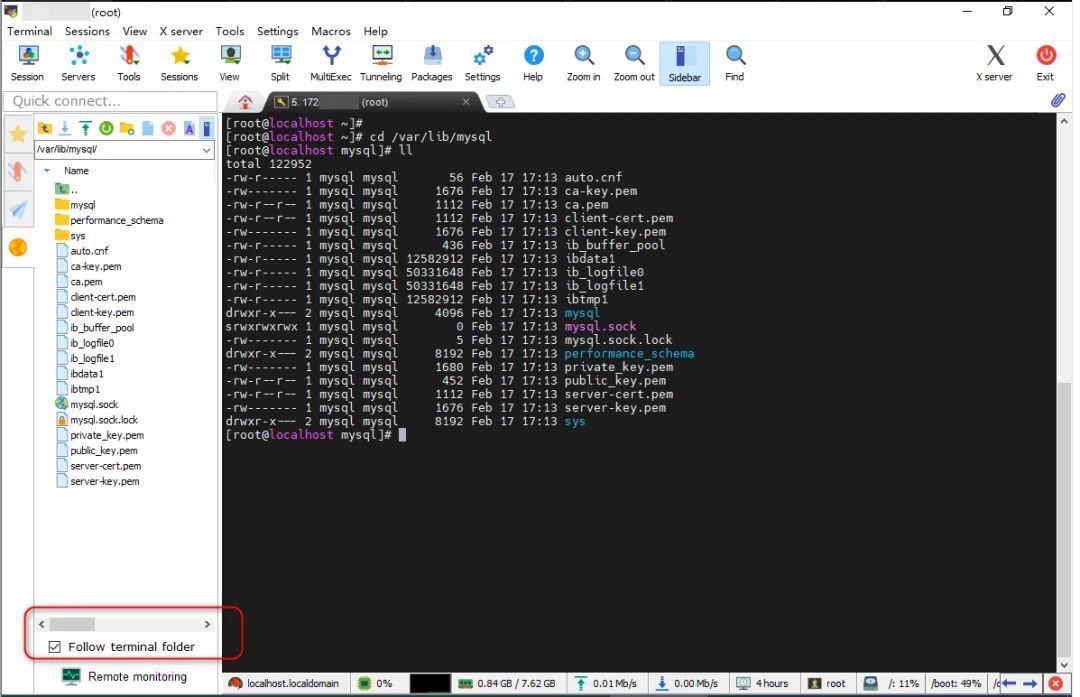Open the Sessions star toolbar button
The height and width of the screenshot is (697, 1080).
179,63
